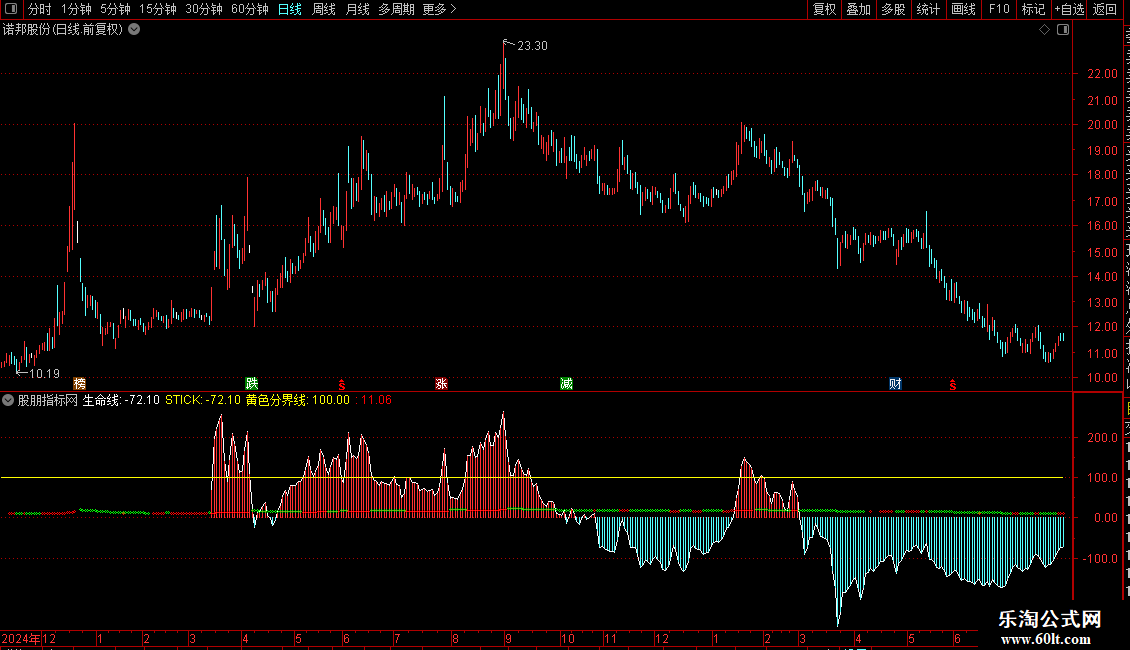Click the +自选 add to watchlist button

(1069, 9)
